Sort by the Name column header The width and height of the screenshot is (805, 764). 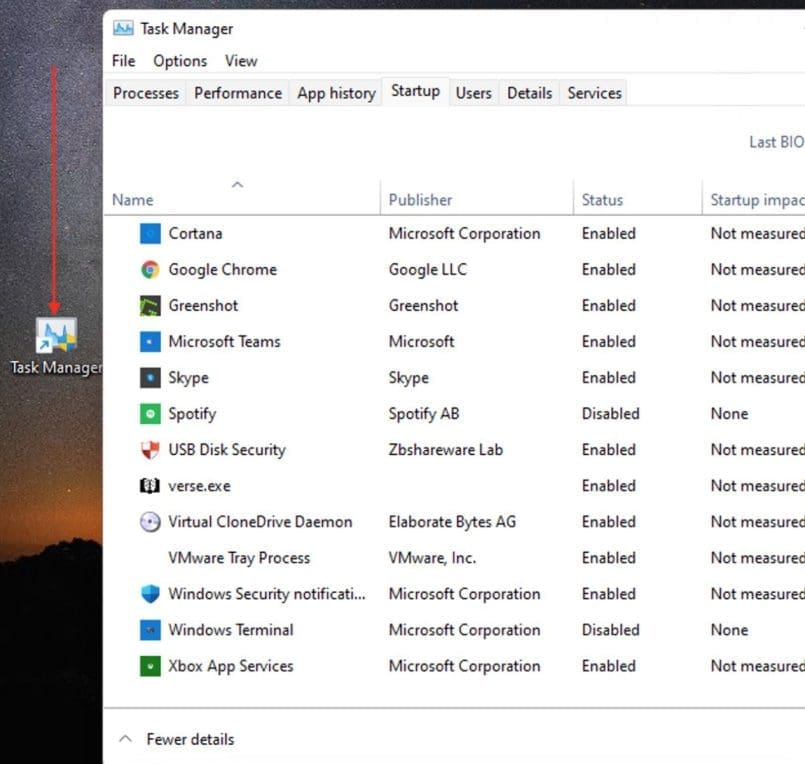point(133,200)
